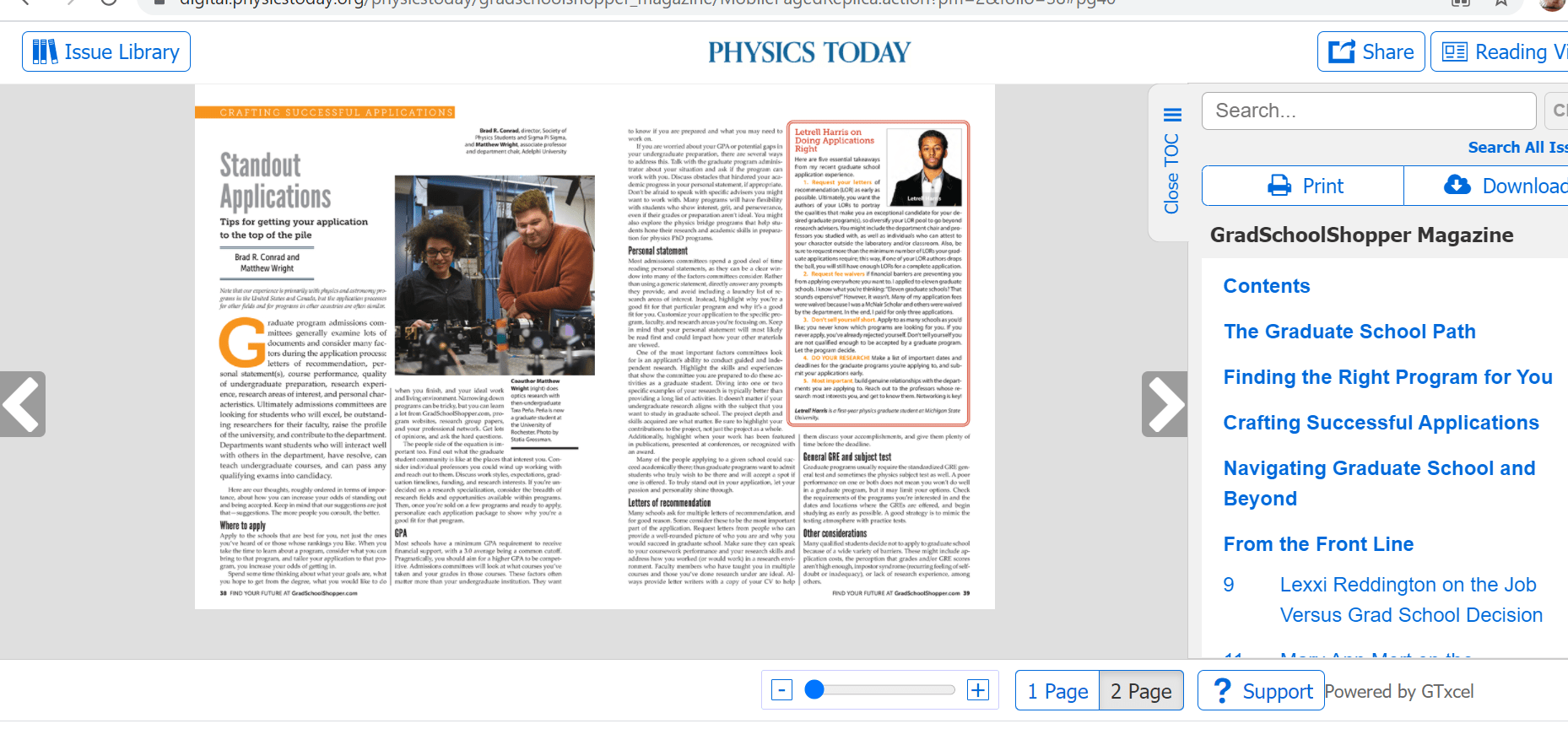
Task: Jump to The Graduate School Path
Action: click(1349, 332)
